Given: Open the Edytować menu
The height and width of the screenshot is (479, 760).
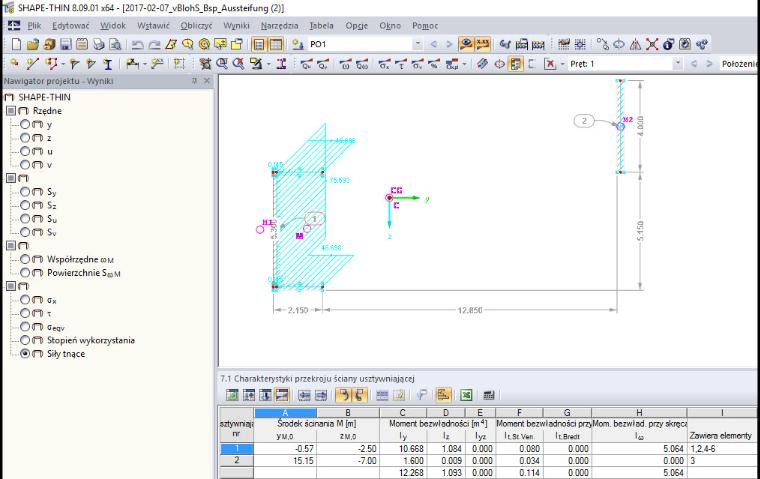Looking at the screenshot, I should pyautogui.click(x=71, y=26).
